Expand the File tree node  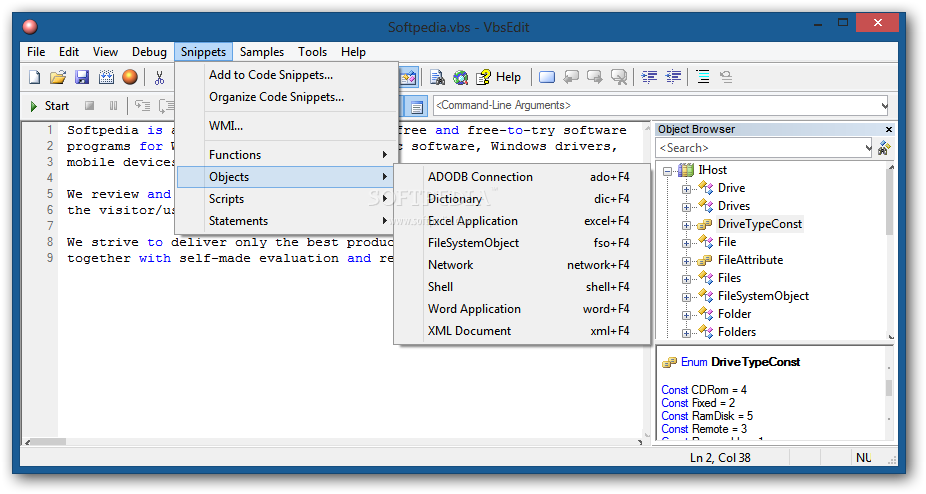point(686,243)
